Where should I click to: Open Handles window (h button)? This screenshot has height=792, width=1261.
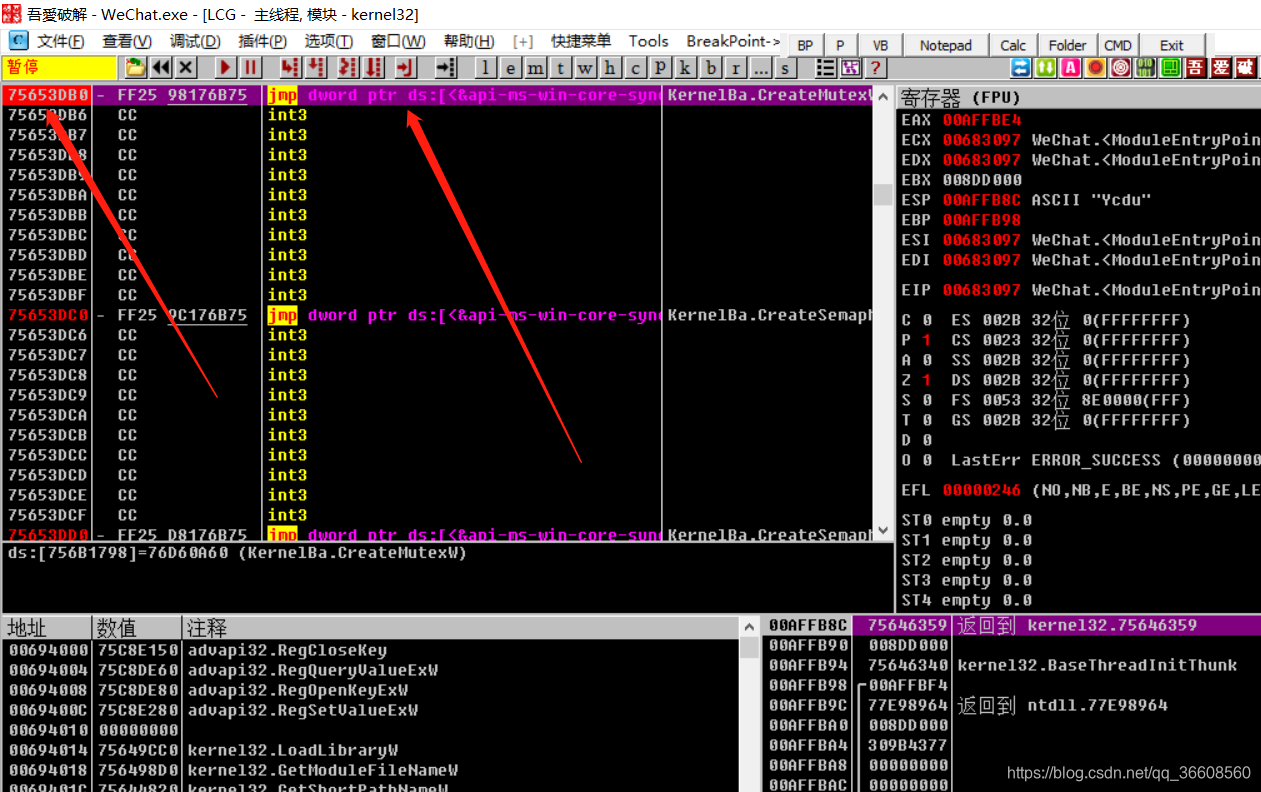tap(611, 68)
